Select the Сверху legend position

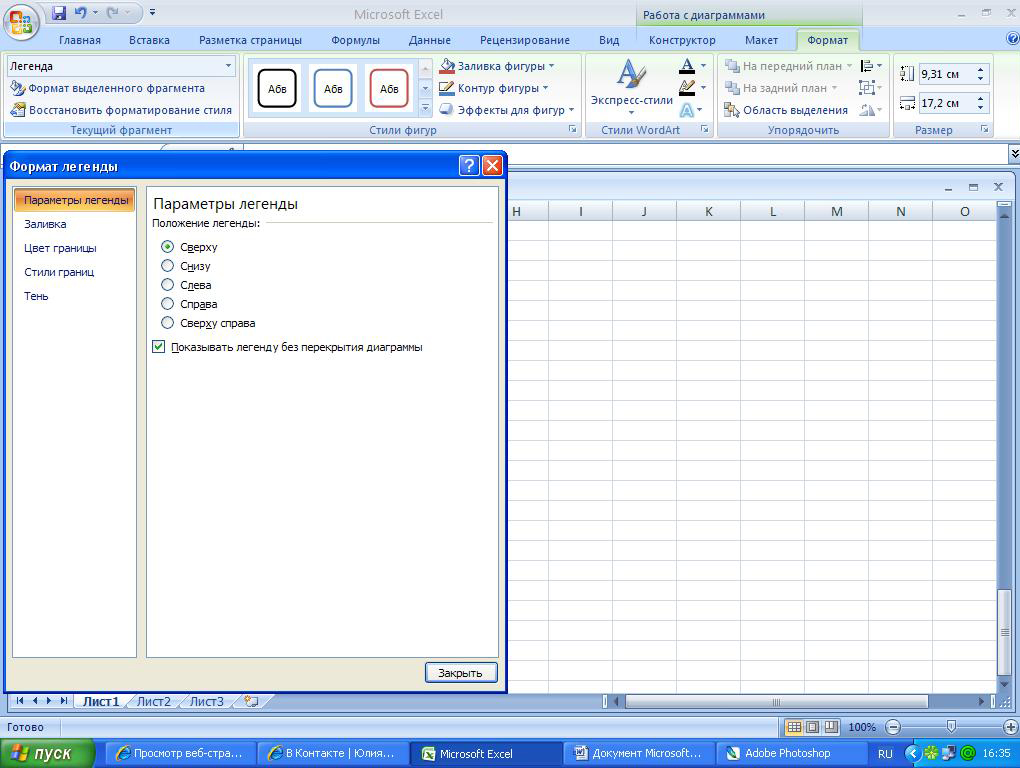point(167,246)
